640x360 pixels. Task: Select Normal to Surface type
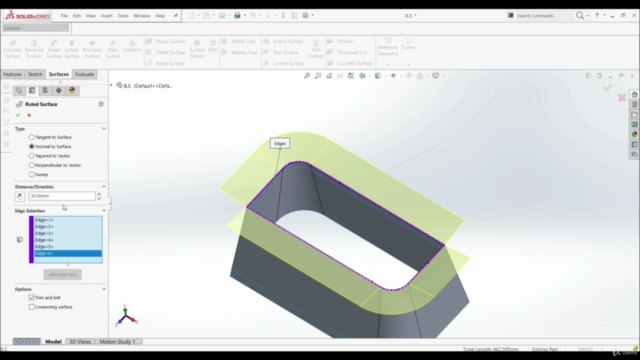click(31, 147)
